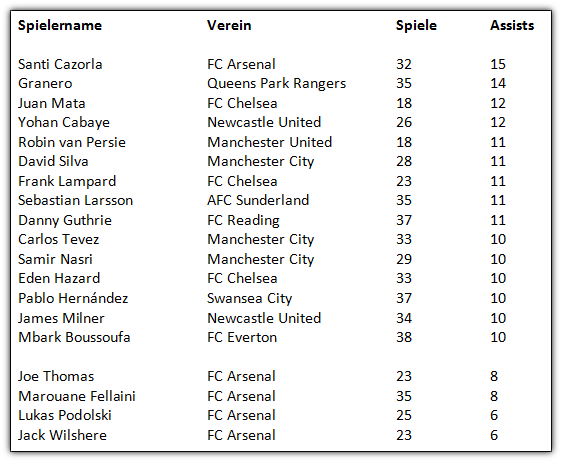The image size is (562, 462).
Task: Click the Spiele column header
Action: [x=416, y=25]
